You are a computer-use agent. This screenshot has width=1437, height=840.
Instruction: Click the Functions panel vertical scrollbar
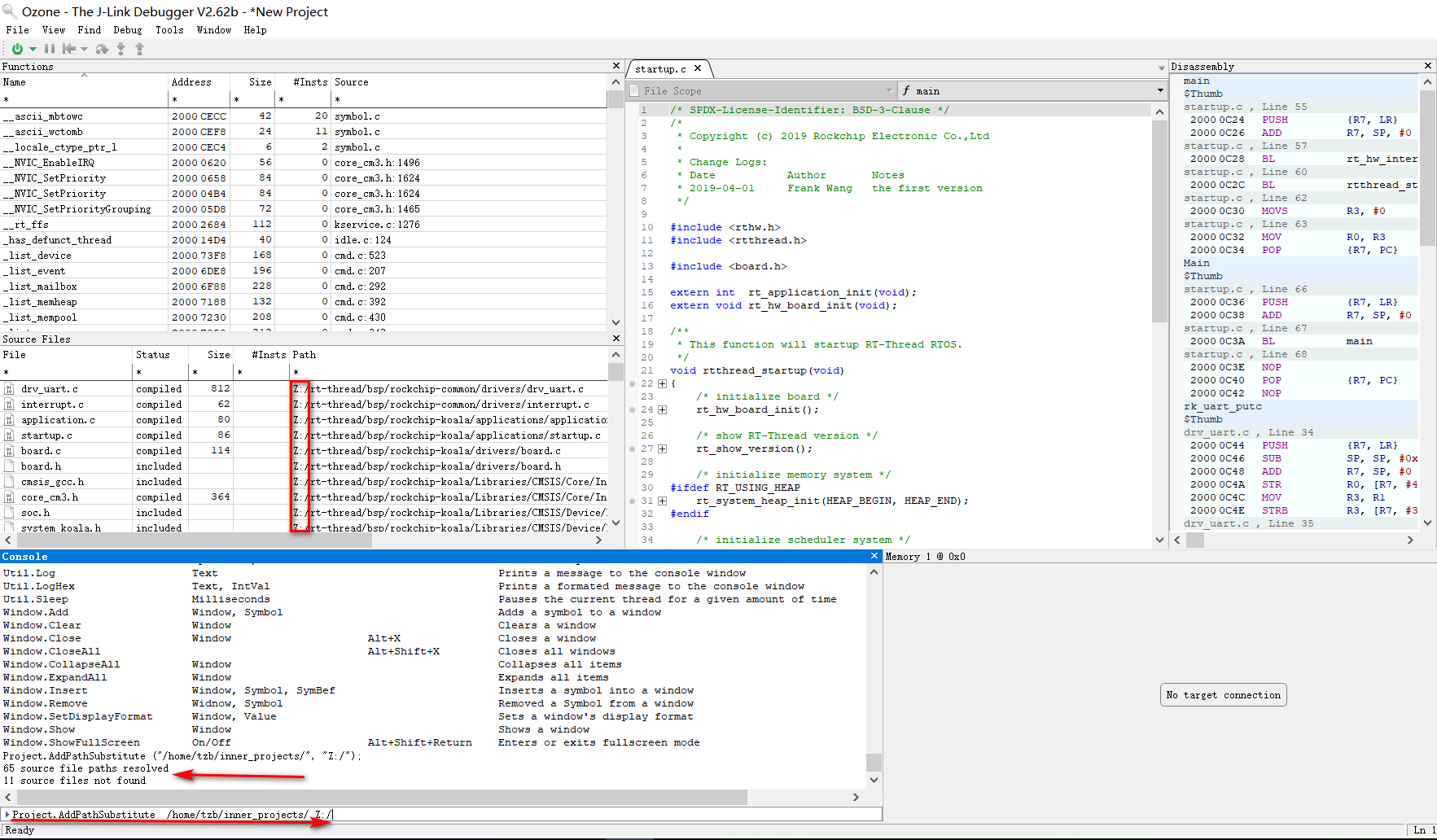point(616,202)
